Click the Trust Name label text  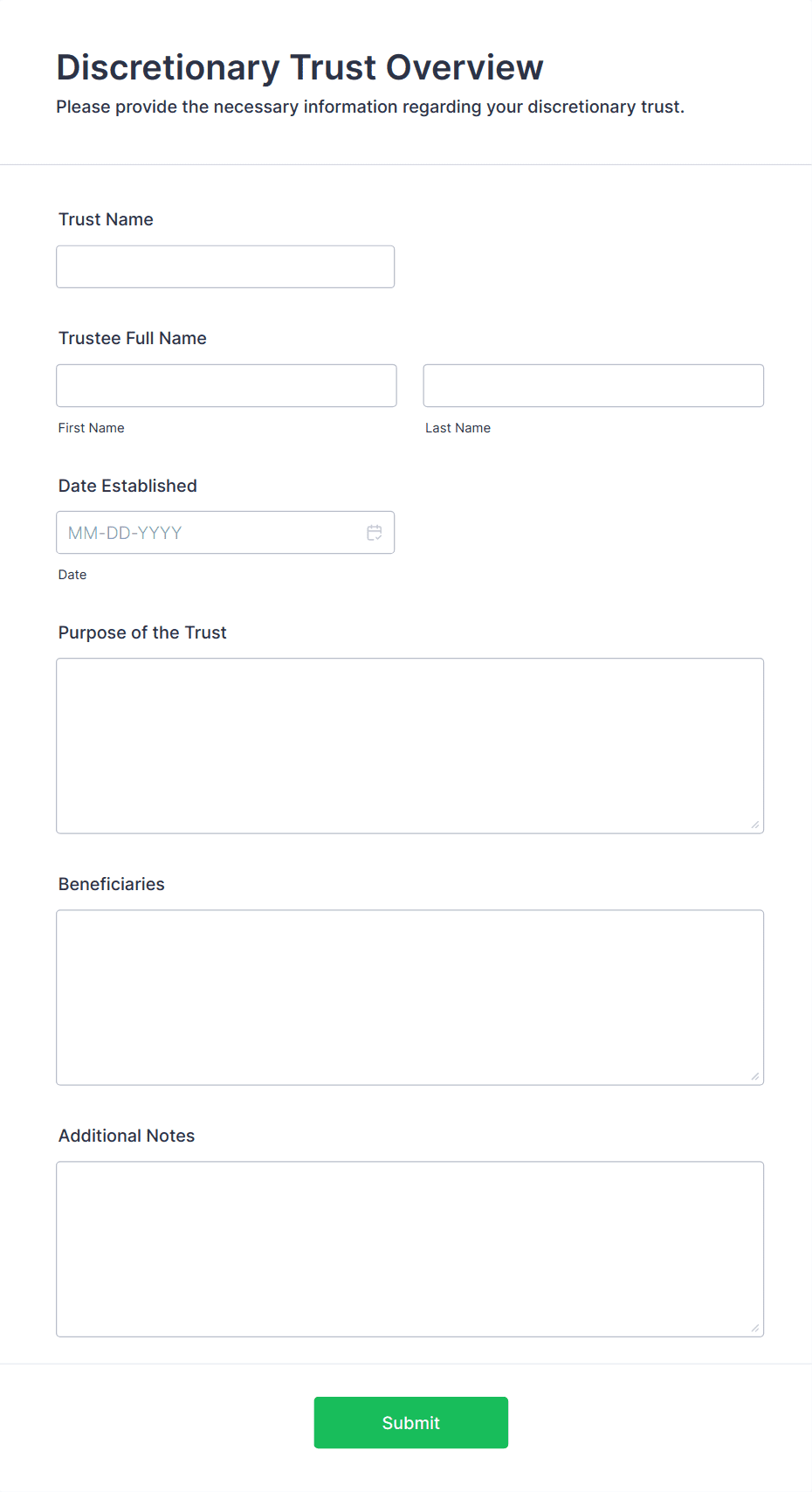tap(106, 219)
